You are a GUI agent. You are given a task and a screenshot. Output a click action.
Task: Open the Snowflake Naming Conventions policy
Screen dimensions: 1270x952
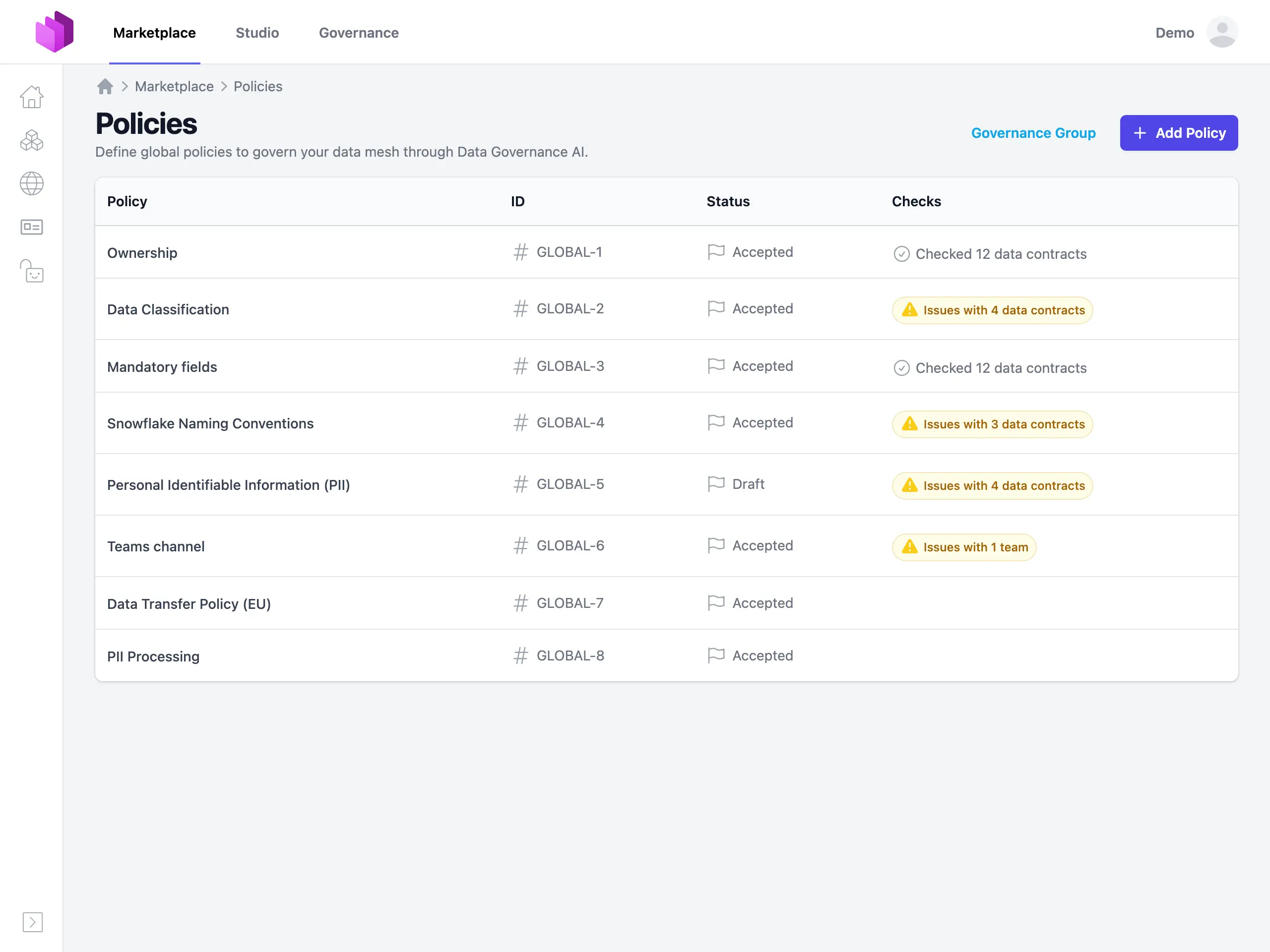(x=210, y=423)
